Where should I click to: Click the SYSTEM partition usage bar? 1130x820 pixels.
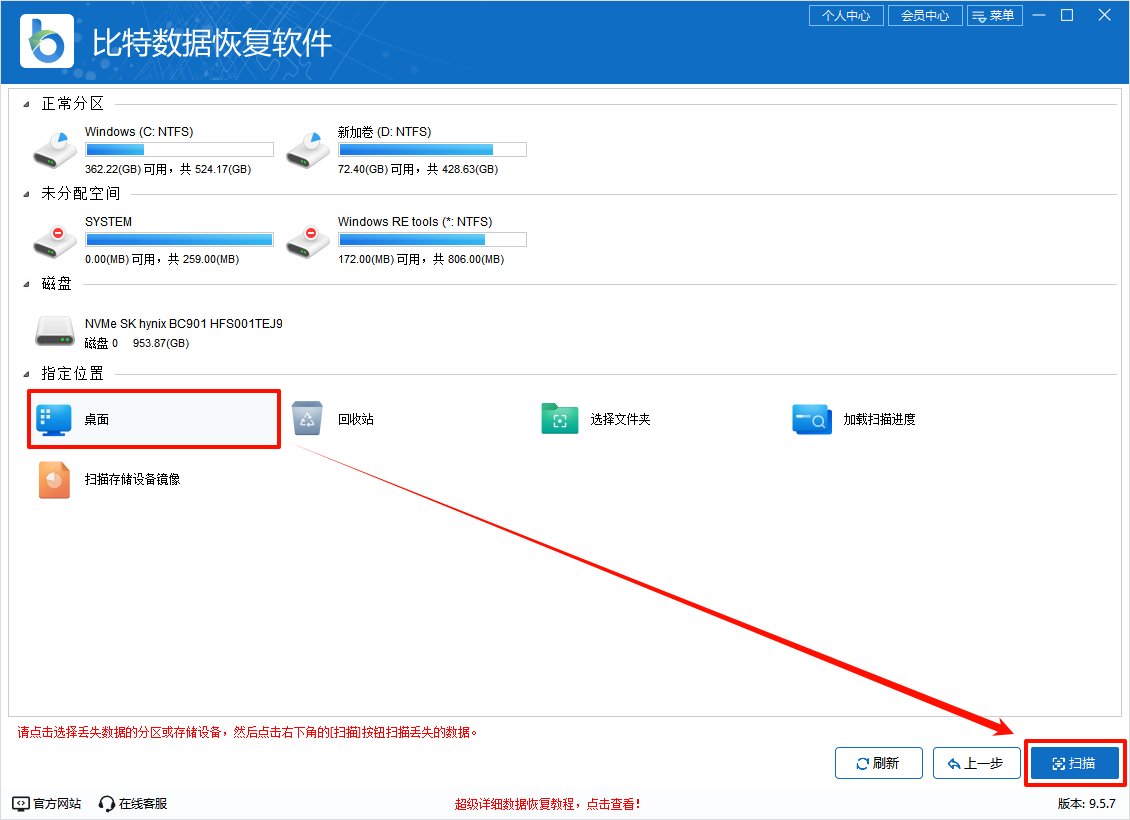(x=179, y=239)
